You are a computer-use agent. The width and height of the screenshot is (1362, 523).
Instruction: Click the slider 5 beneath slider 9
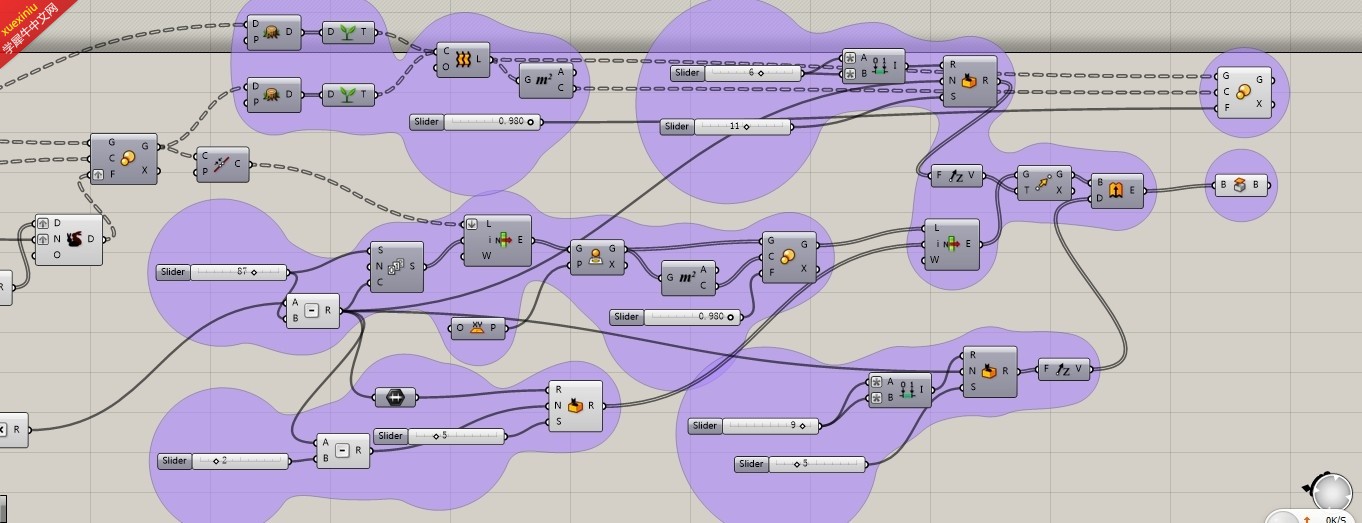[x=801, y=464]
